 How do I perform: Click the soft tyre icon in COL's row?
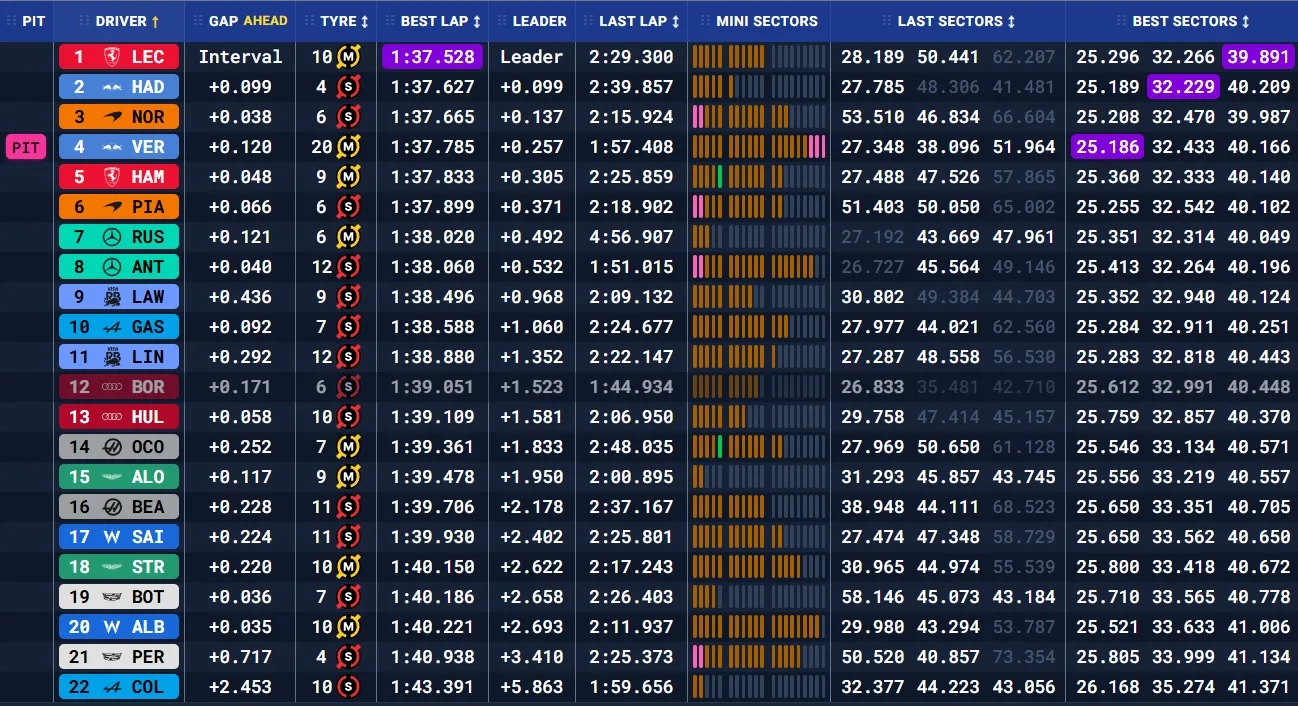[x=348, y=687]
